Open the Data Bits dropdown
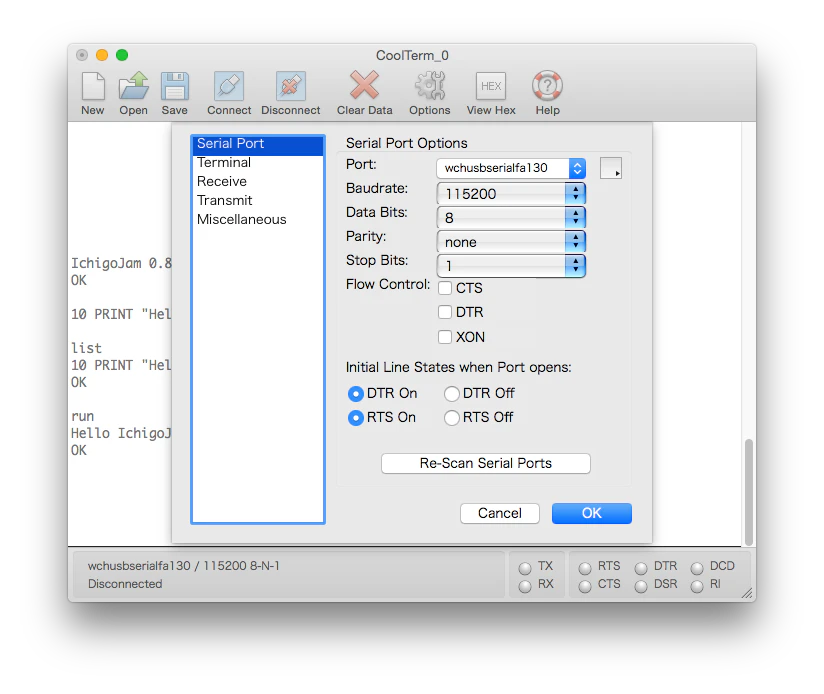Screen dimensions: 824x694 [x=511, y=217]
